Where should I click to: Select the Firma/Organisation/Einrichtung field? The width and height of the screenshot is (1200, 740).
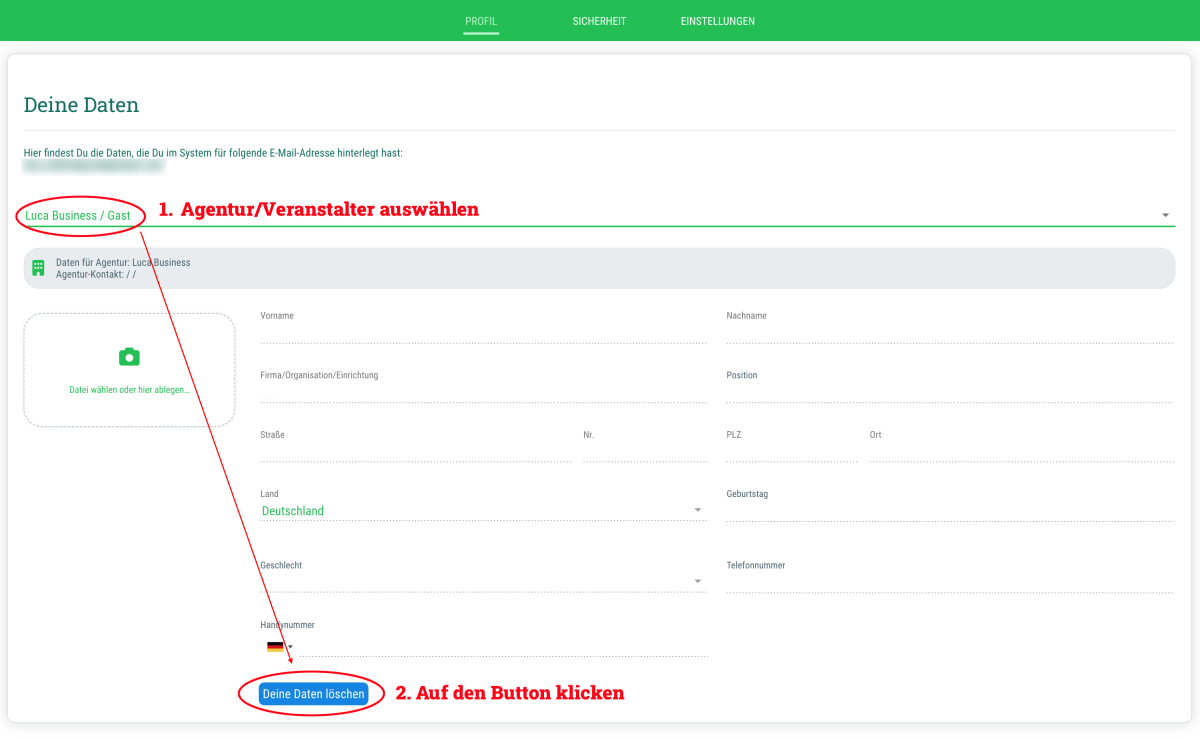pos(483,393)
